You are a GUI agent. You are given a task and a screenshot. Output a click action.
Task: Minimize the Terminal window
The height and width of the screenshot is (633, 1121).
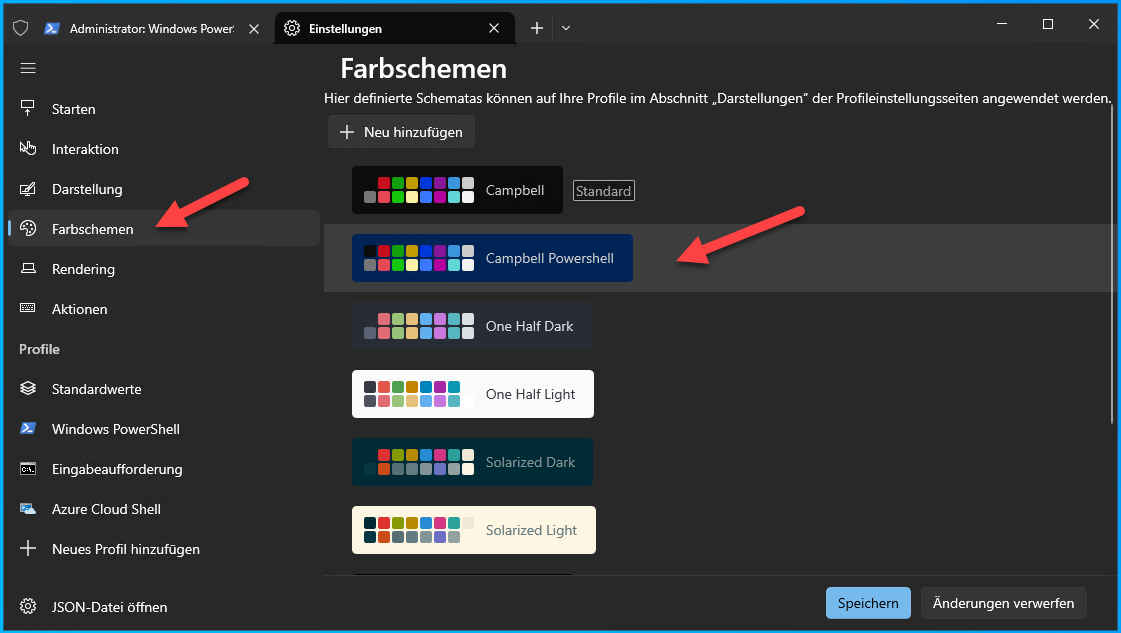1002,24
